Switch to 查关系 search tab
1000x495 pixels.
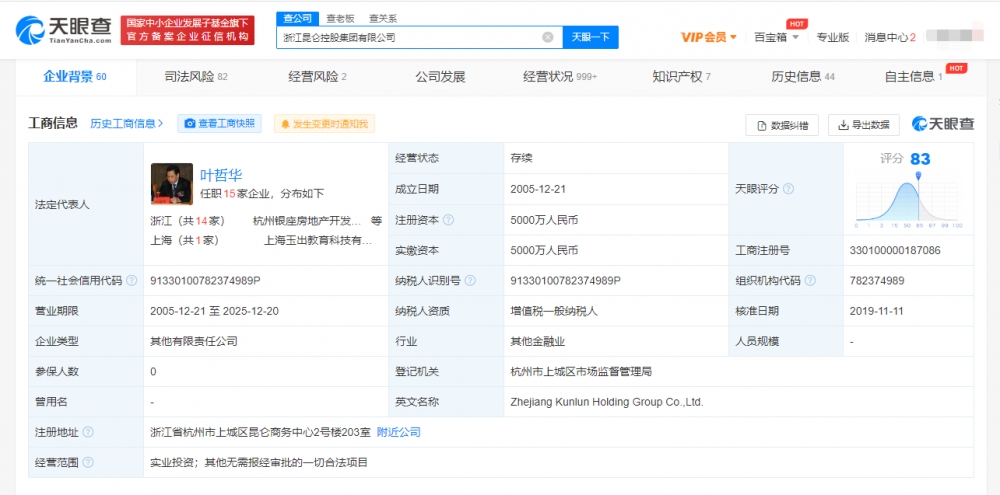383,18
